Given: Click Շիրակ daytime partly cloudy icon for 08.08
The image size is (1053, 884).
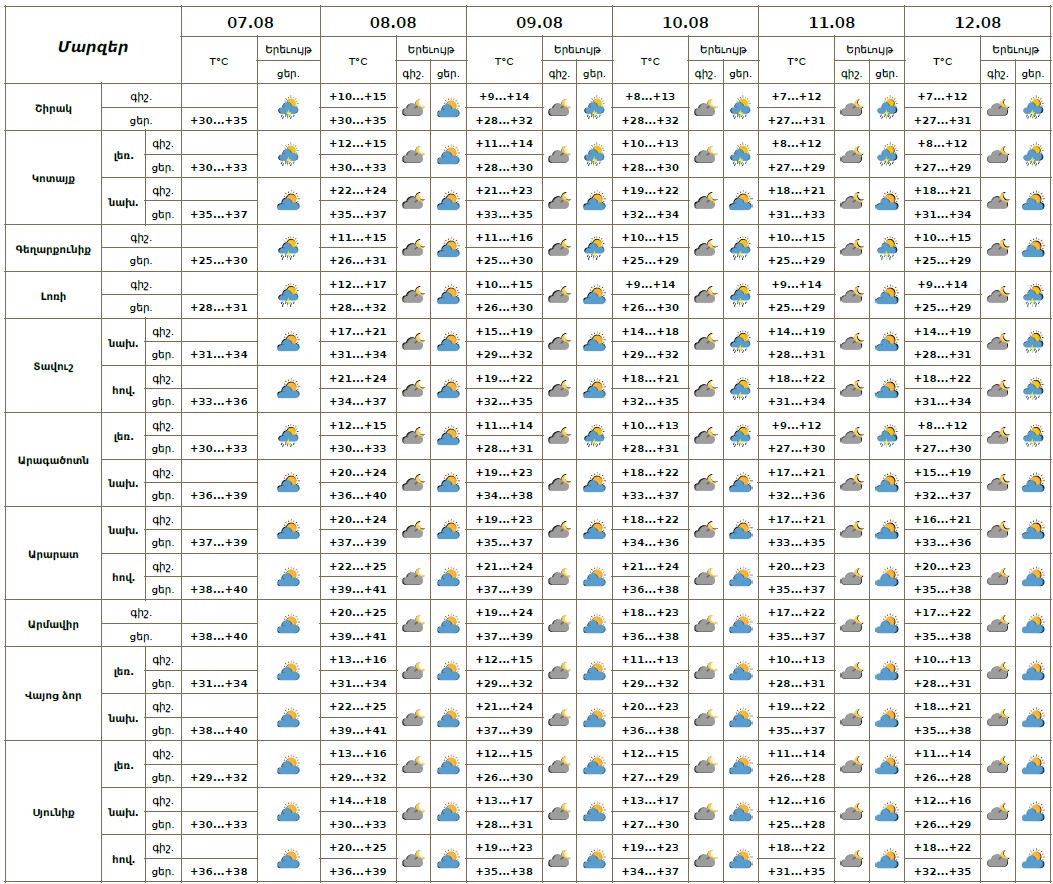Looking at the screenshot, I should [x=449, y=108].
